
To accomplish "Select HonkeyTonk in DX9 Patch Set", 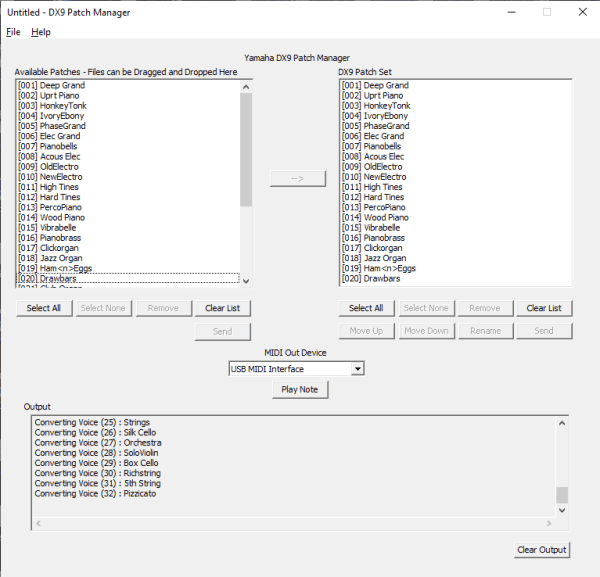I will (x=386, y=106).
